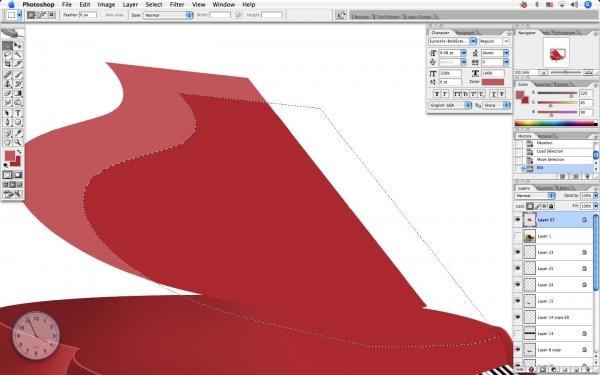Select the Load Selection history state
This screenshot has width=600, height=375.
tap(555, 151)
